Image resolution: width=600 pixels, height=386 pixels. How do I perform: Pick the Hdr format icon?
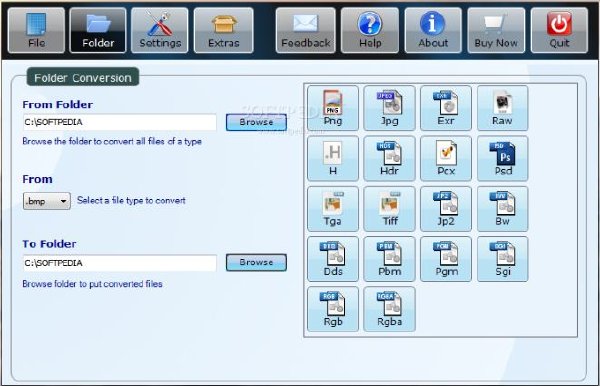click(x=389, y=158)
